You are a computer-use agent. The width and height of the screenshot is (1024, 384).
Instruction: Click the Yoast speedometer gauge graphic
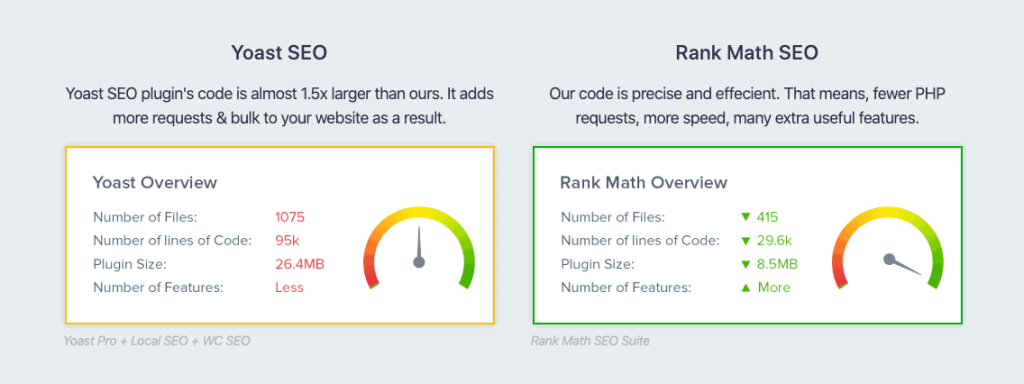pos(419,248)
